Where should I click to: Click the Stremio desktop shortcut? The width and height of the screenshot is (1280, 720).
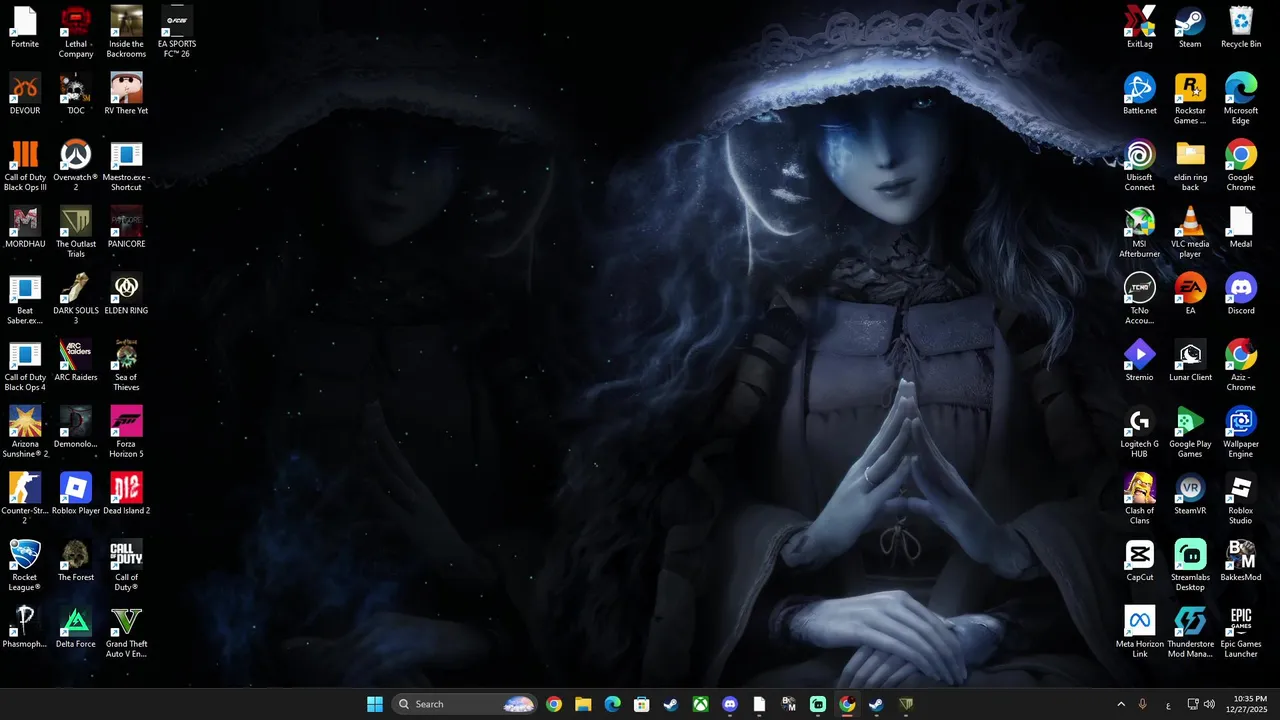(1140, 361)
